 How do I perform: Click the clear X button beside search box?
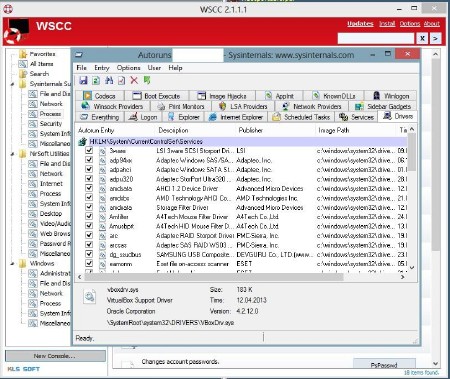[x=422, y=38]
